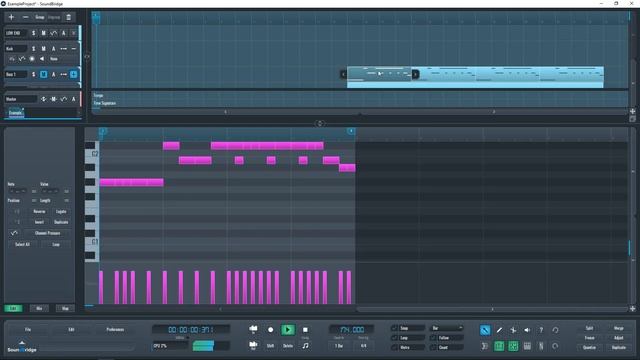Remove track with the minus icon
The width and height of the screenshot is (640, 360).
point(25,17)
